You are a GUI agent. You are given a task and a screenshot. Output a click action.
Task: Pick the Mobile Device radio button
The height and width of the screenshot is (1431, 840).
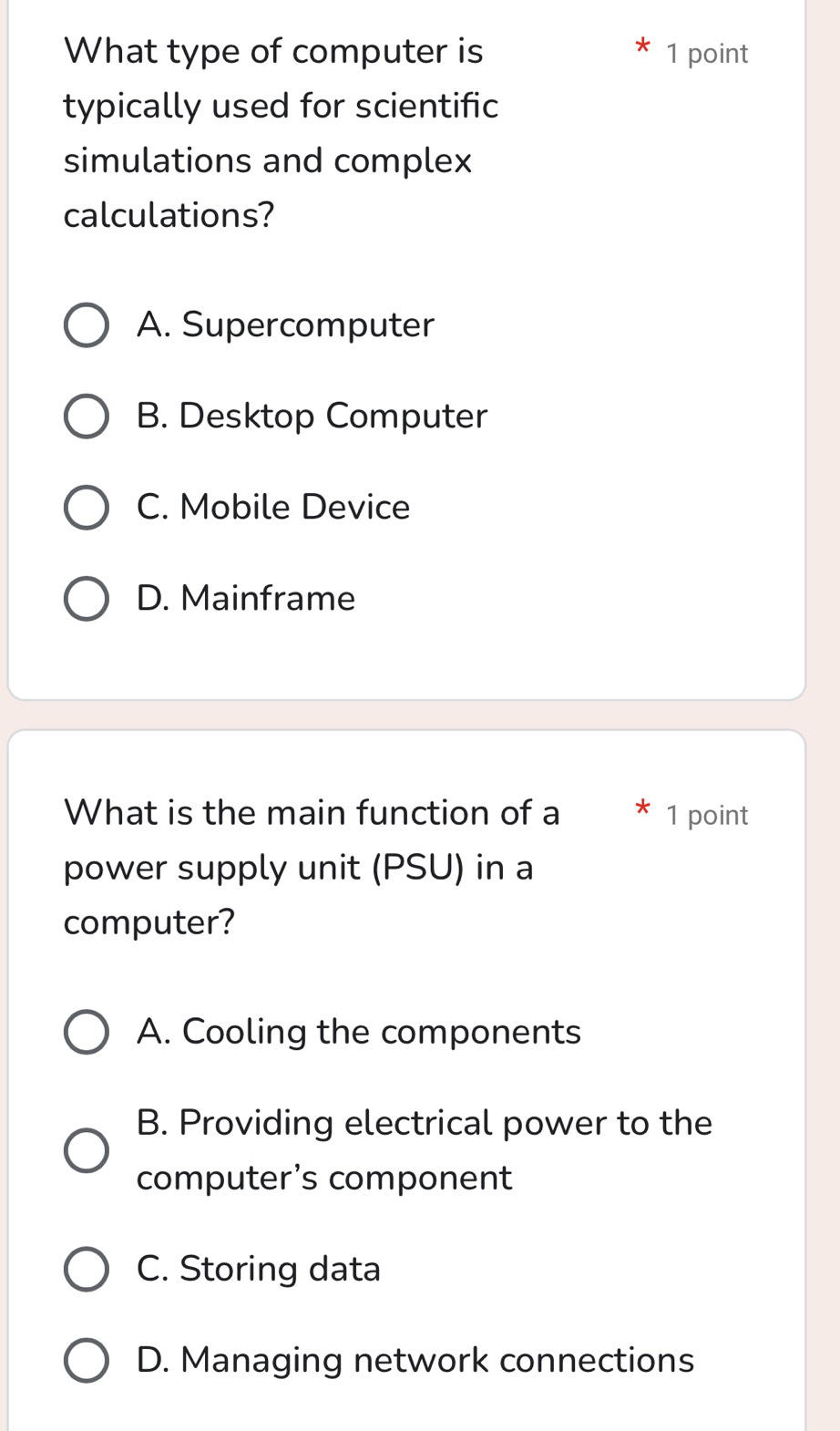click(x=87, y=508)
